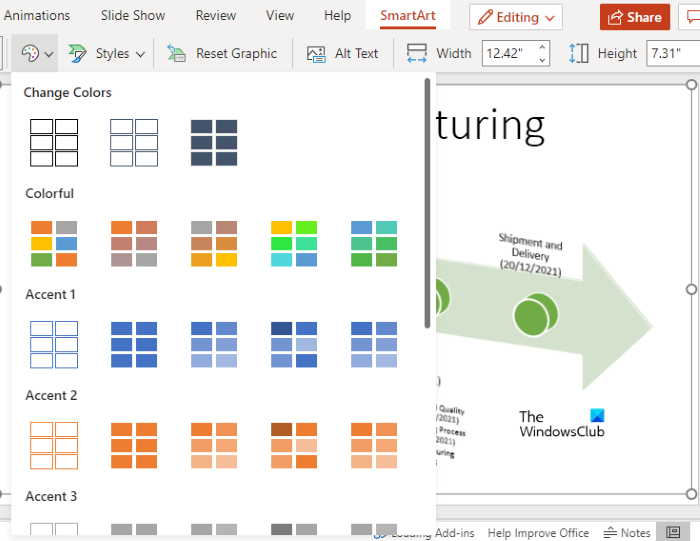700x541 pixels.
Task: Select the first Colorful color scheme
Action: tap(54, 243)
